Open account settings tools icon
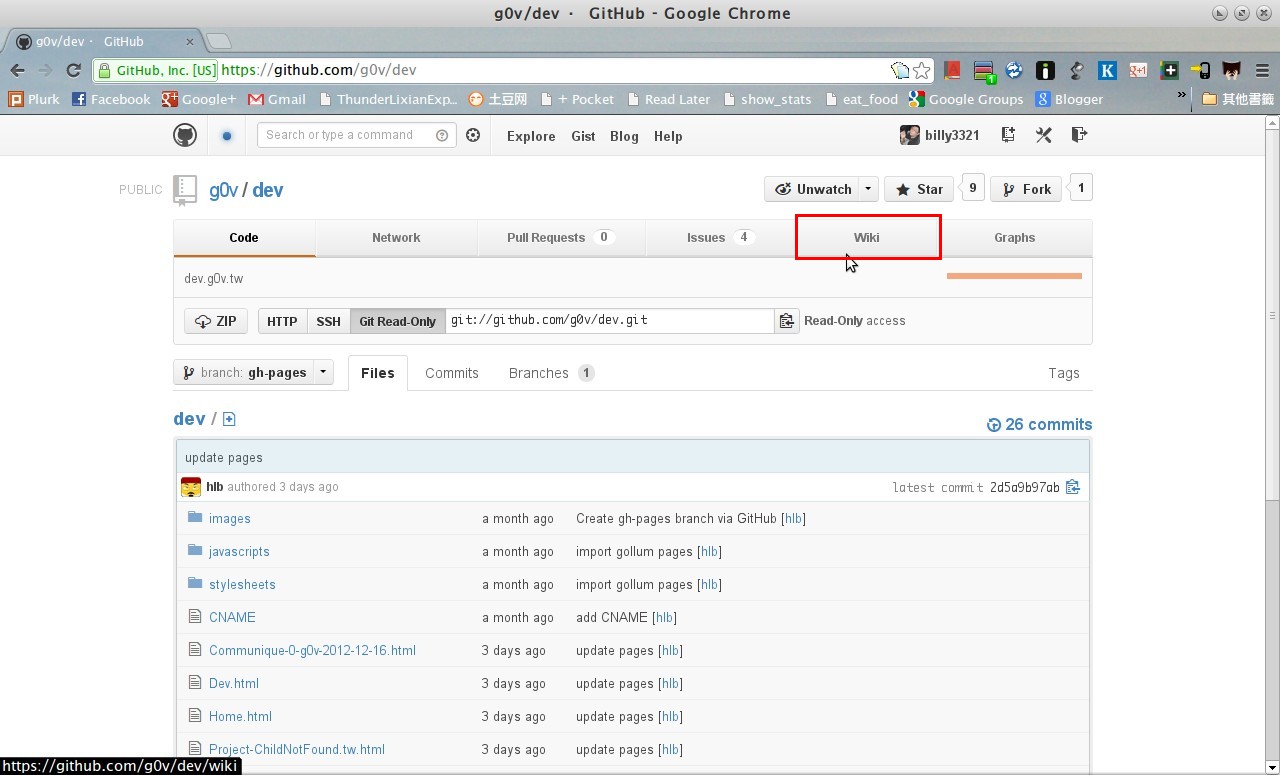This screenshot has width=1280, height=775. pos(1043,135)
